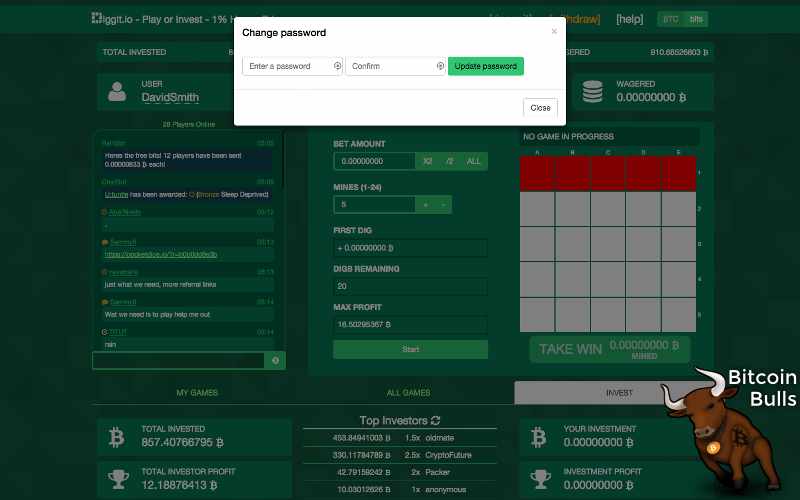Dig the red tile in column E, row 1

click(x=679, y=174)
